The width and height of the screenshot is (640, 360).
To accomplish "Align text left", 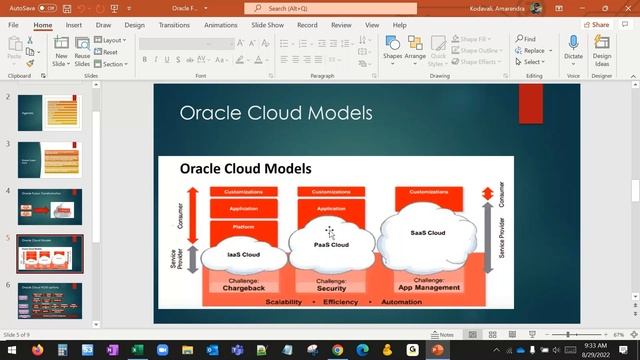I will coord(284,60).
